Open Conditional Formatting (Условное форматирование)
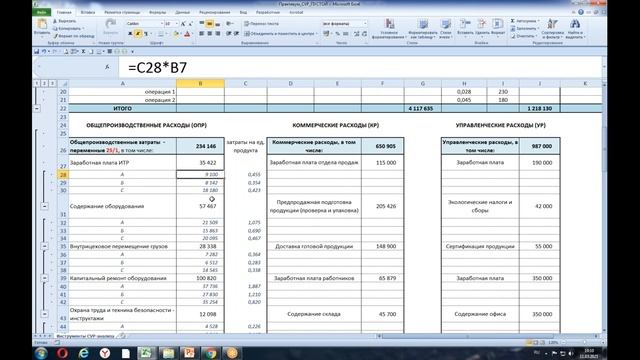The image size is (640, 360). (x=389, y=29)
